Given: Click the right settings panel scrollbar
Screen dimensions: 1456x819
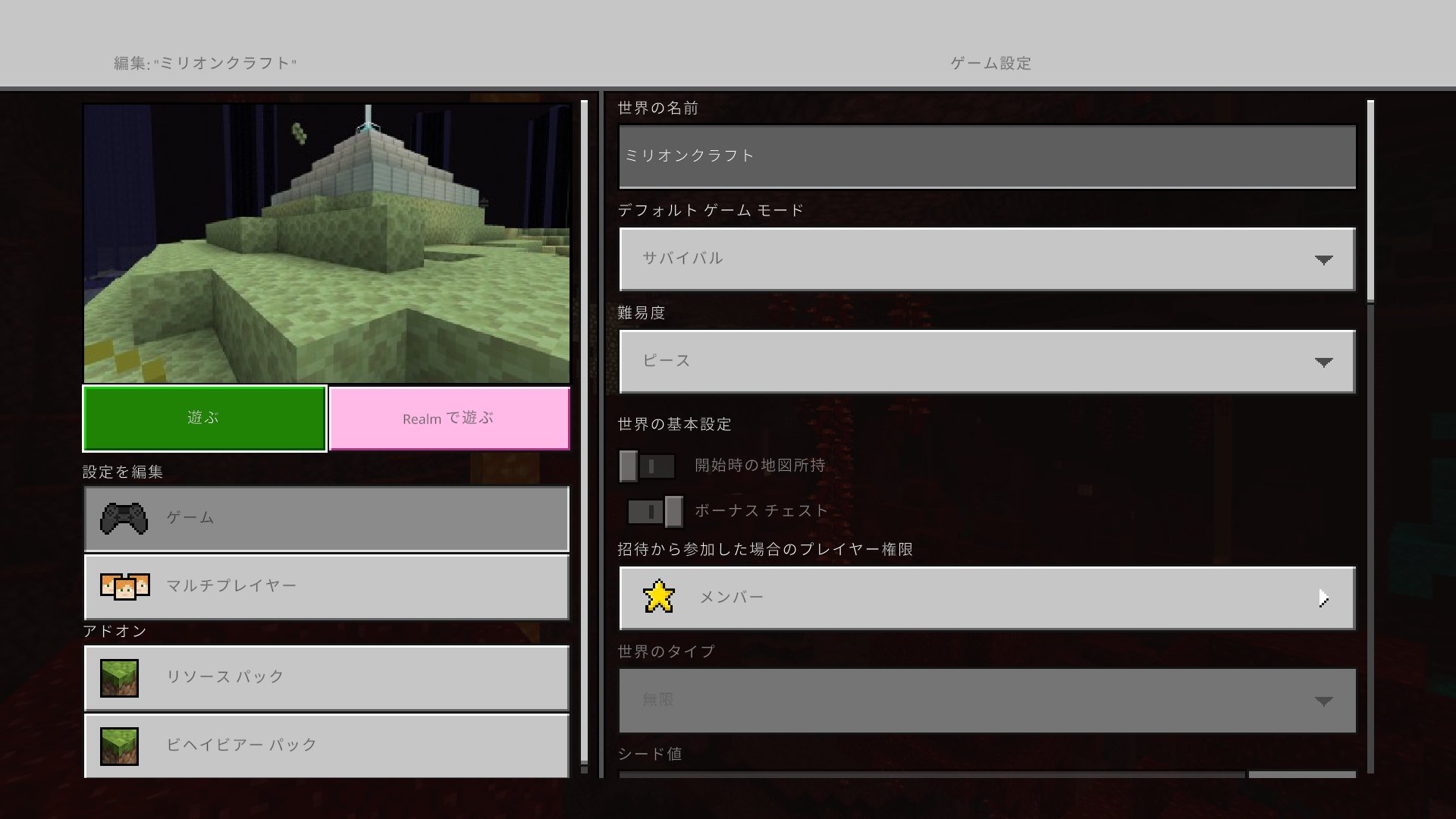Looking at the screenshot, I should point(1370,201).
